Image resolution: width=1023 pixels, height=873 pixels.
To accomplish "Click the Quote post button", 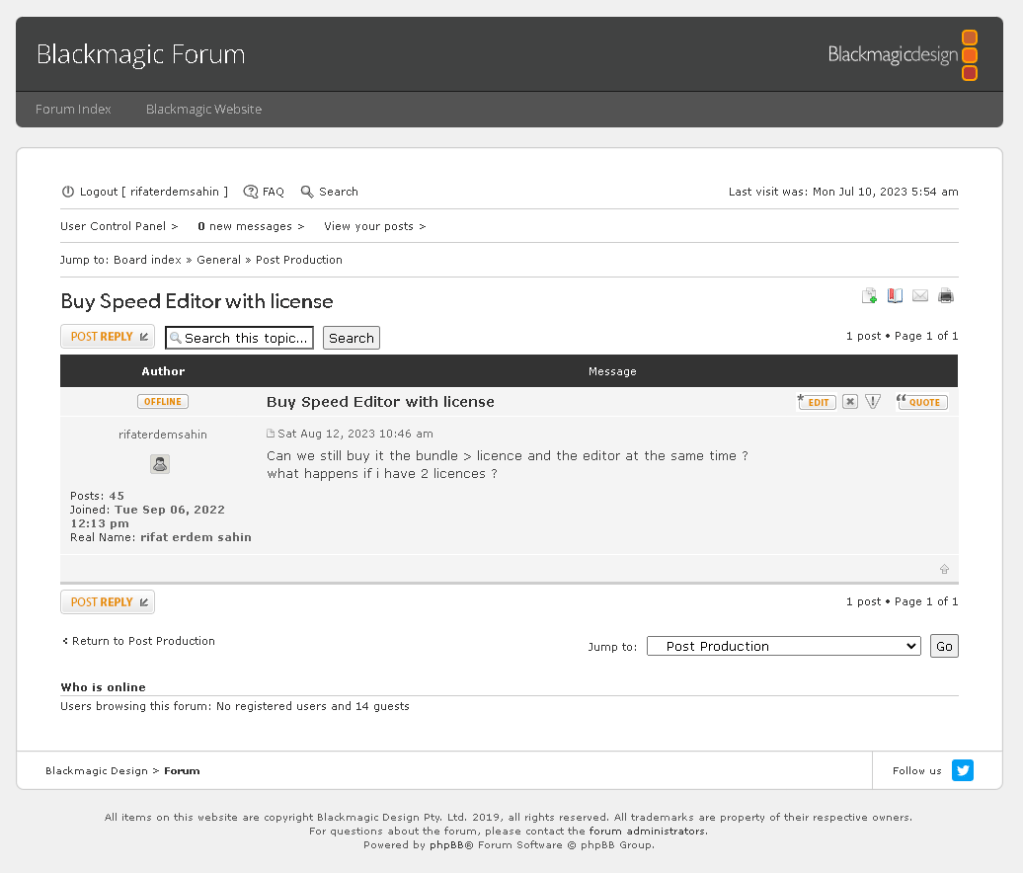I will coord(922,402).
